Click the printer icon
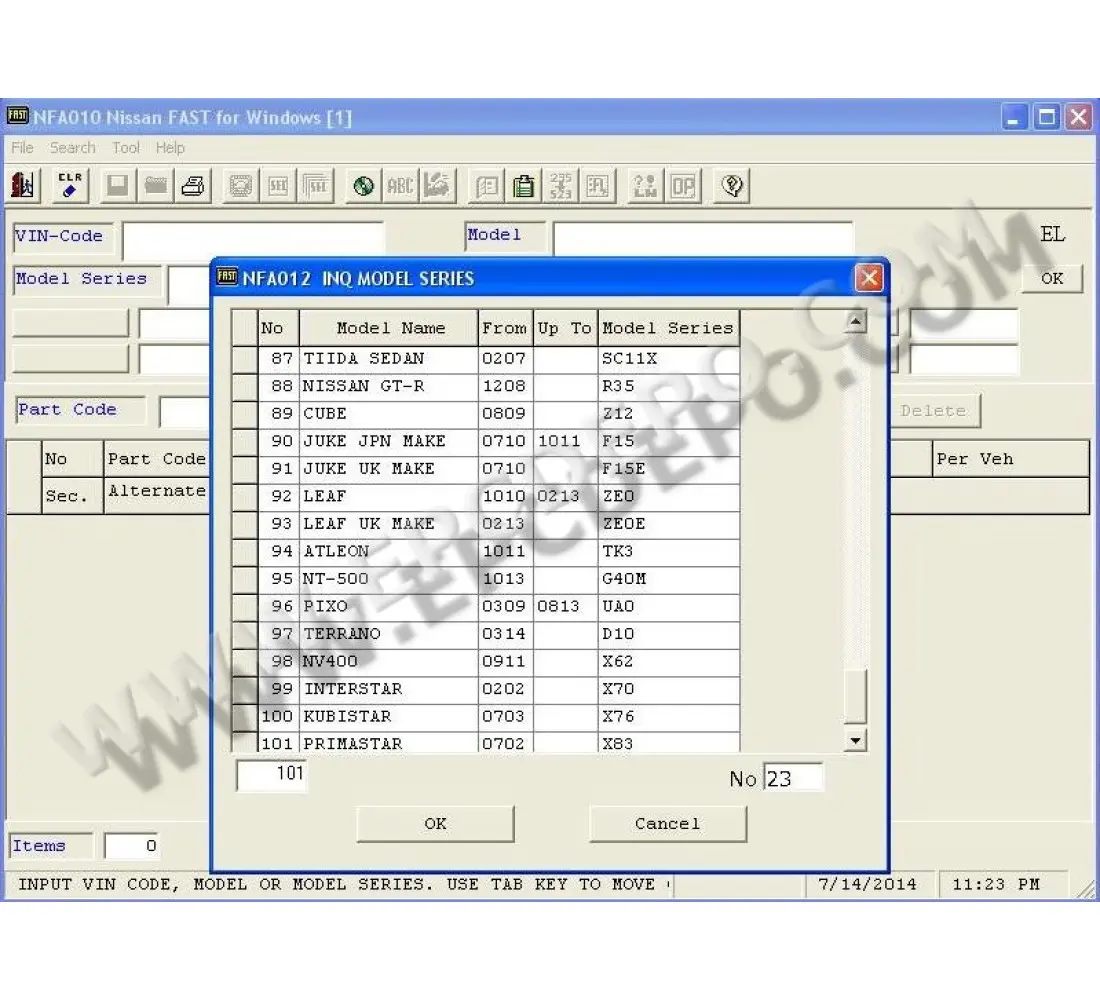Image resolution: width=1100 pixels, height=1000 pixels. tap(193, 186)
